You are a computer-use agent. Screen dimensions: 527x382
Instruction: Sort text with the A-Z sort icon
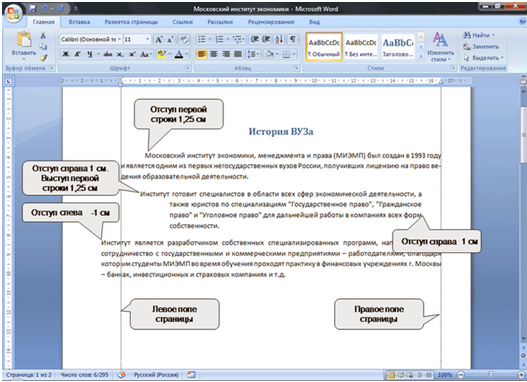(279, 40)
